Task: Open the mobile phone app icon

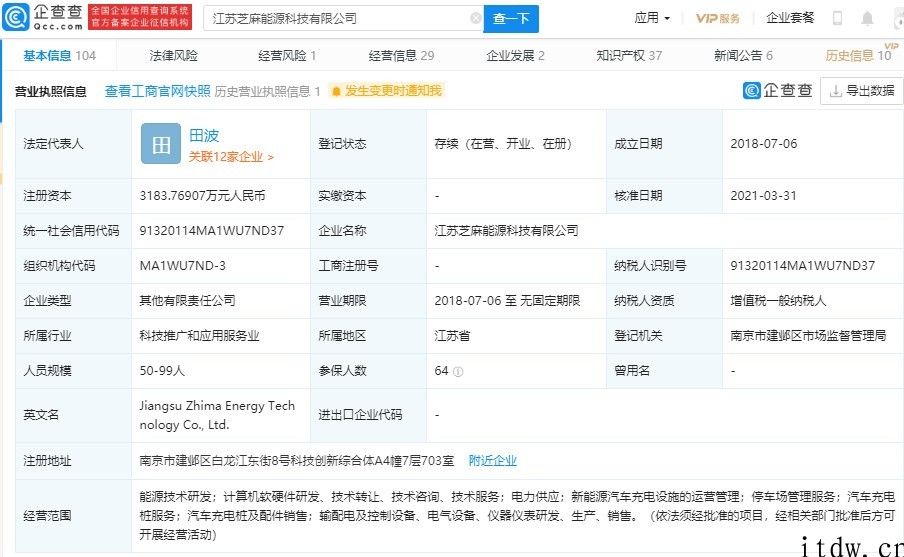Action: [x=837, y=18]
